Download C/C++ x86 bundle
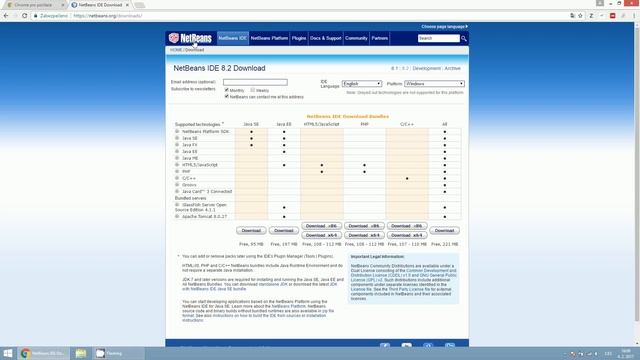Viewport: 640px width, 360px height. [x=407, y=226]
